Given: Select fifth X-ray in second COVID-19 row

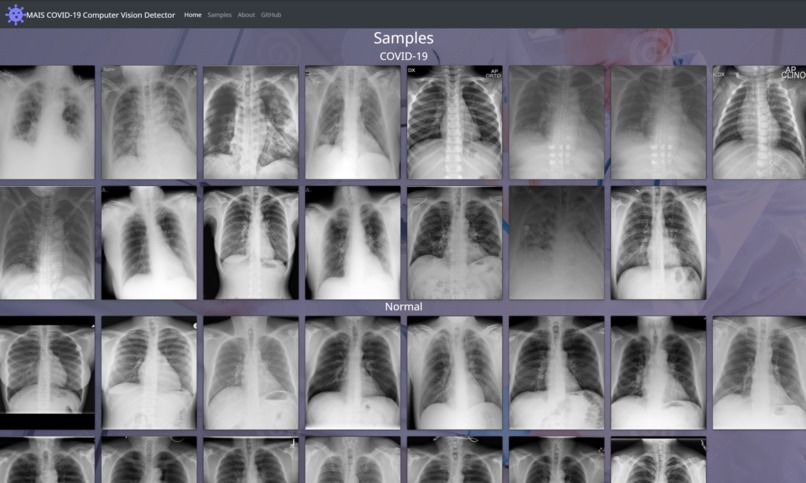Looking at the screenshot, I should (x=454, y=243).
